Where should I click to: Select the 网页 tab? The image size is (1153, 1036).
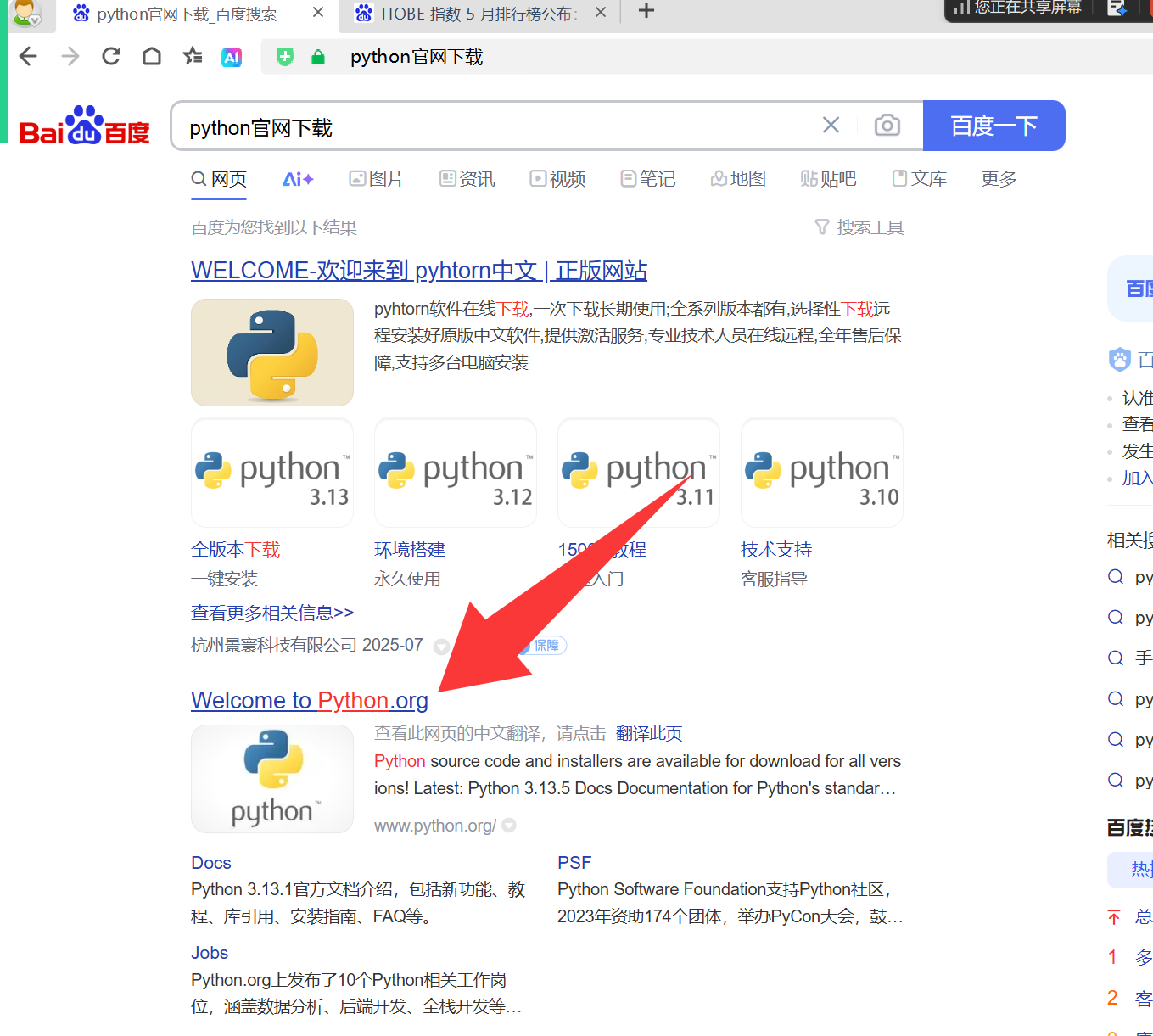click(219, 179)
